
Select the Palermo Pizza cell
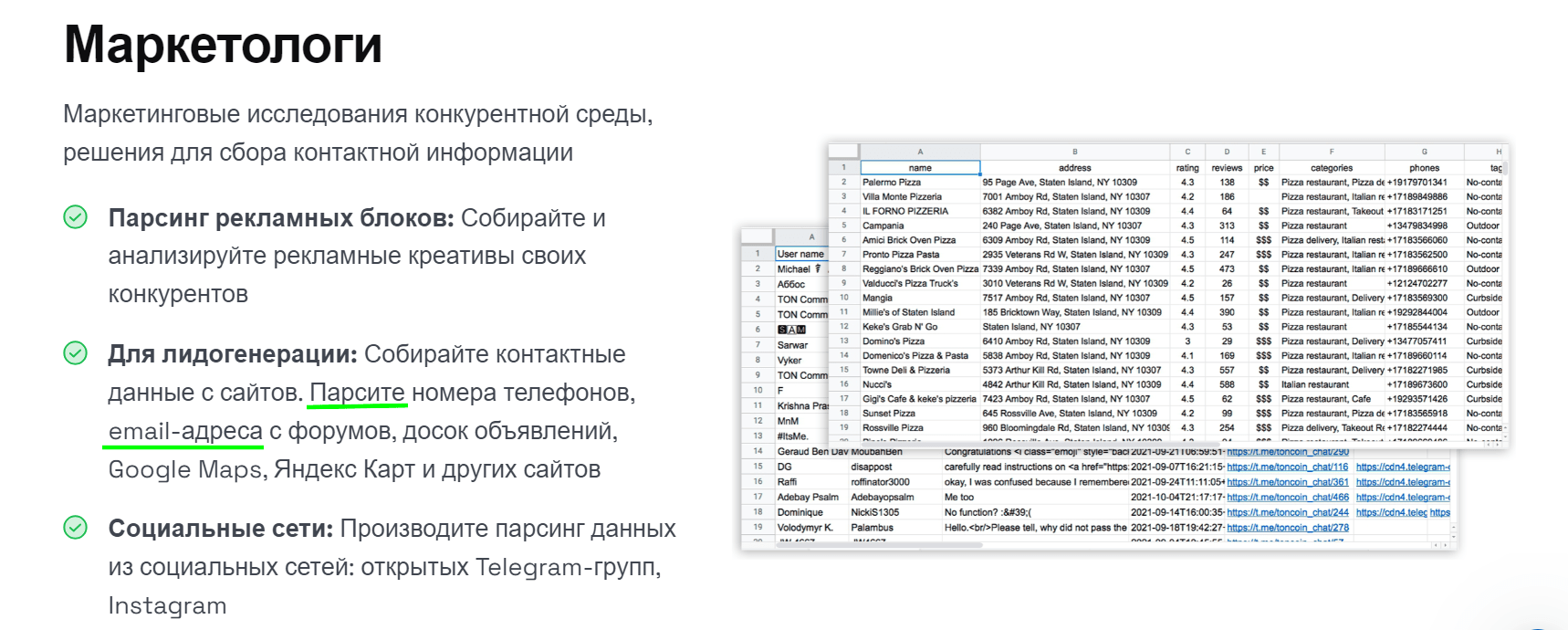(x=920, y=183)
